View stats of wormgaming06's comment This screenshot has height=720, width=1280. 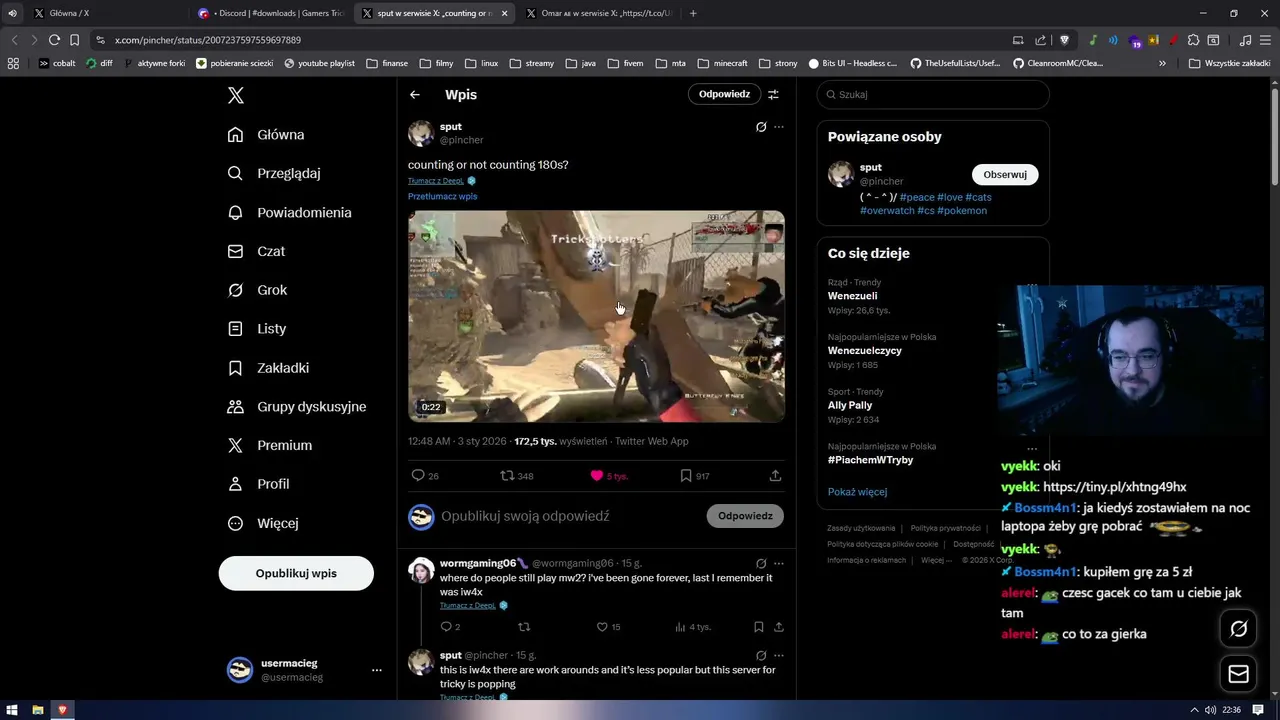(692, 627)
